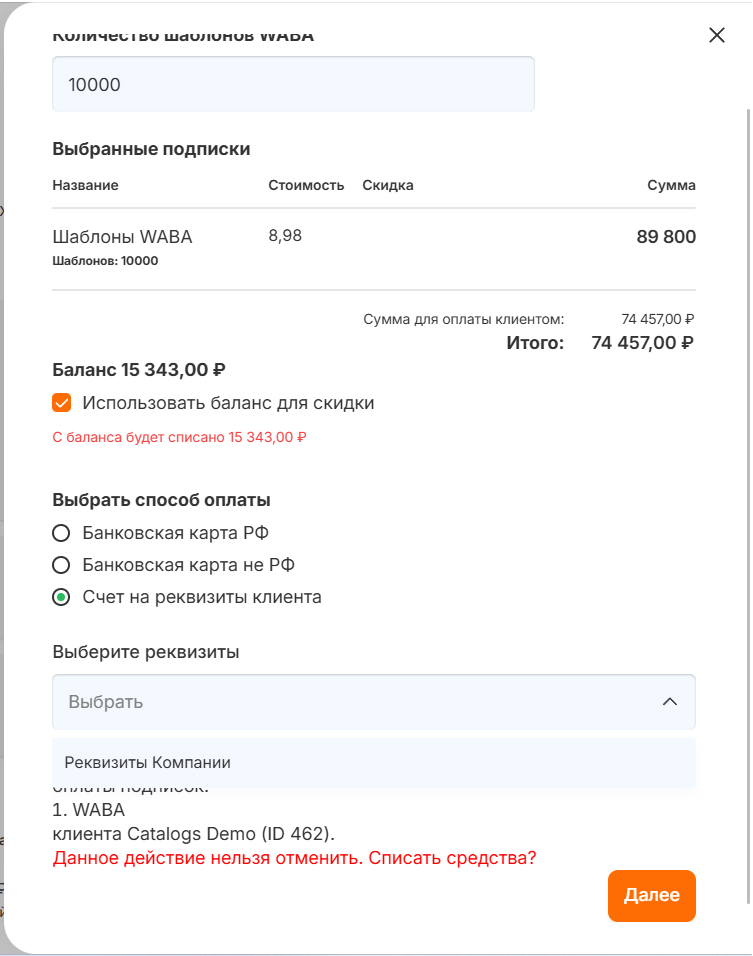Click the "Баланс 15 343,00 ₽" label
Screen dimensions: 753x956
coord(138,370)
